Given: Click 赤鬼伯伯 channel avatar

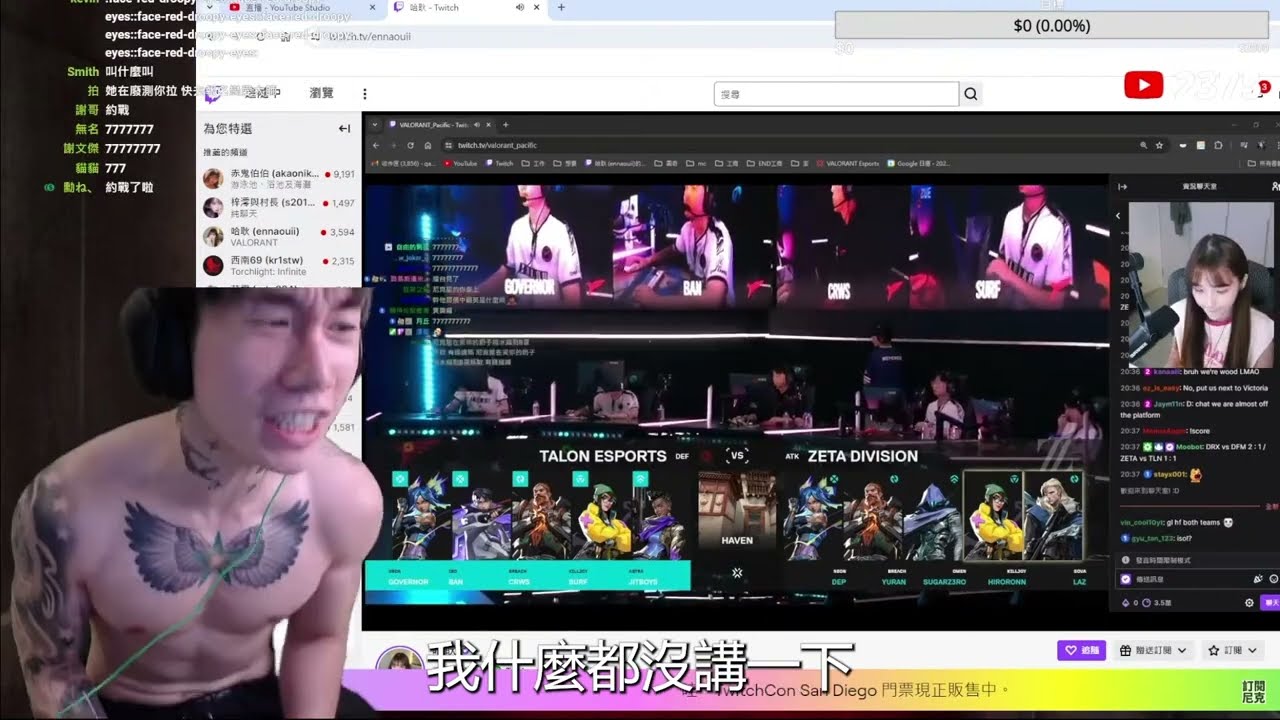Looking at the screenshot, I should click(x=213, y=179).
